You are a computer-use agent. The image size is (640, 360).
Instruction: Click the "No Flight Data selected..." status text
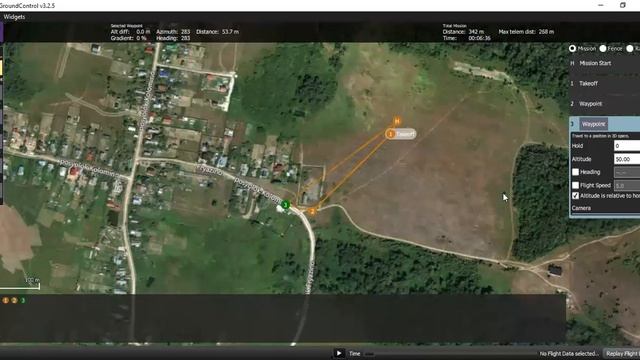569,354
